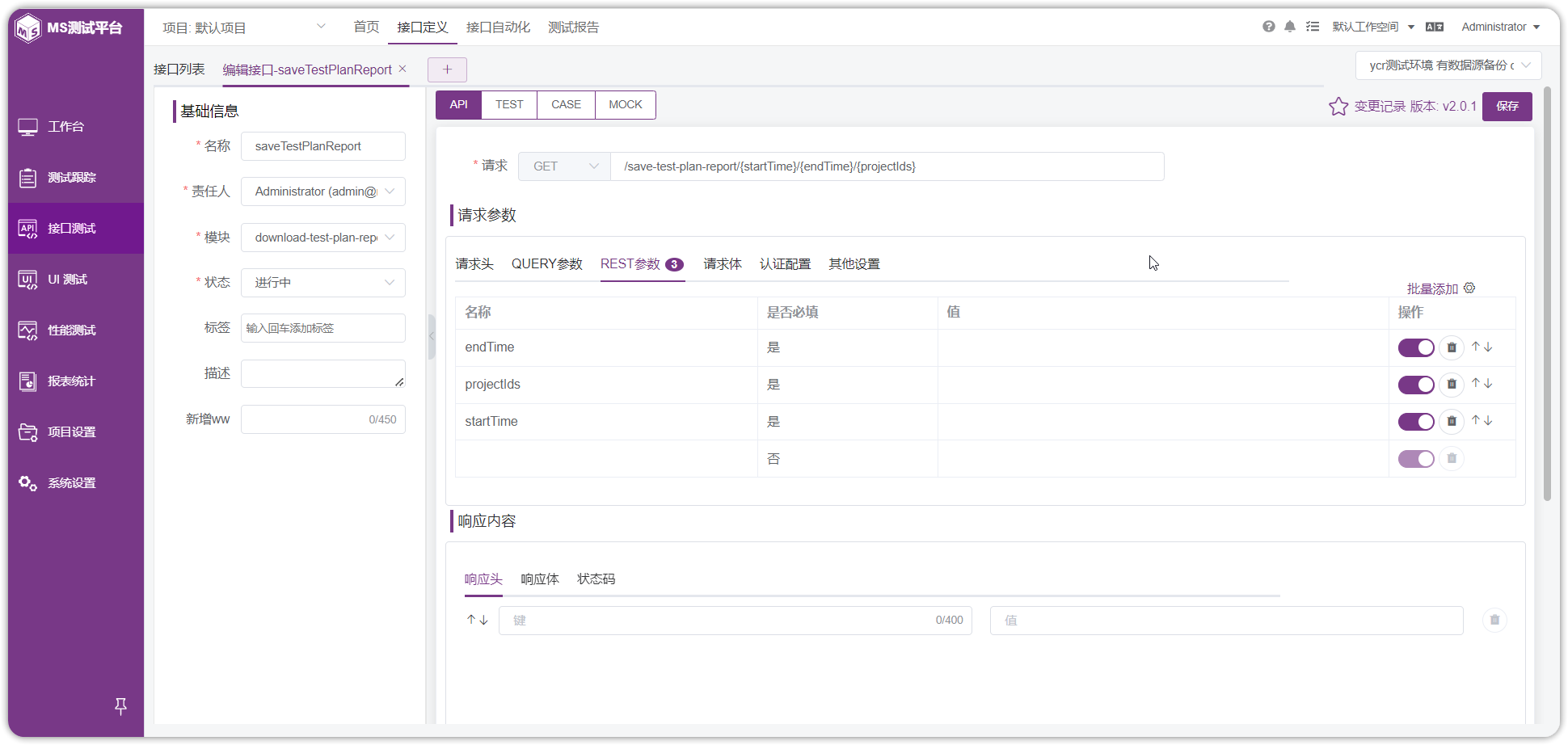Open 性能测试 in the sidebar
This screenshot has height=745, width=1568.
(x=76, y=330)
